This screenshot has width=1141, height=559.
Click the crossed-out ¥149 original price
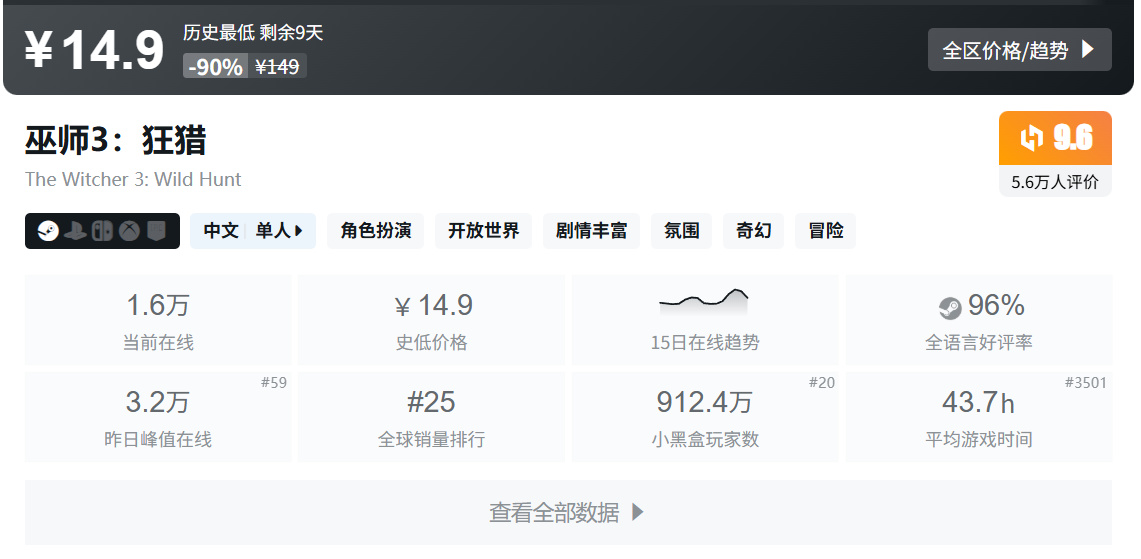click(277, 66)
